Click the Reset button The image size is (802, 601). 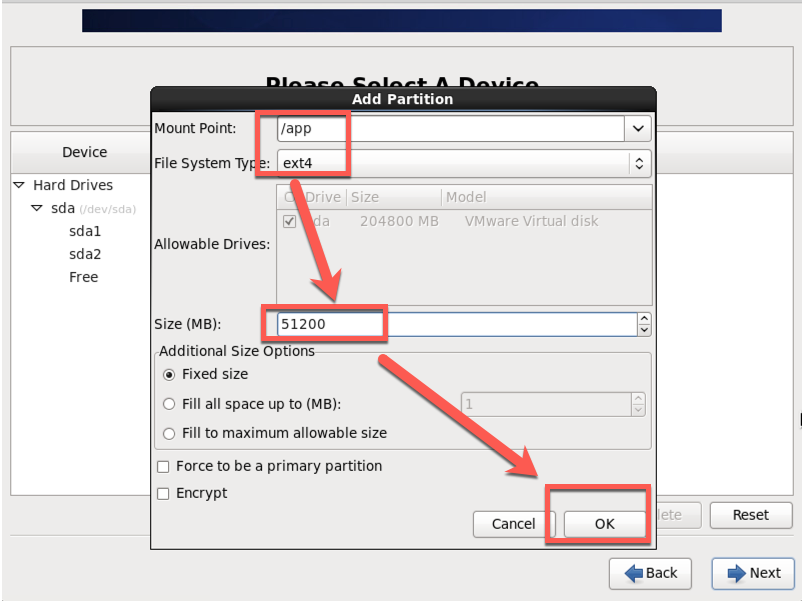pyautogui.click(x=750, y=515)
